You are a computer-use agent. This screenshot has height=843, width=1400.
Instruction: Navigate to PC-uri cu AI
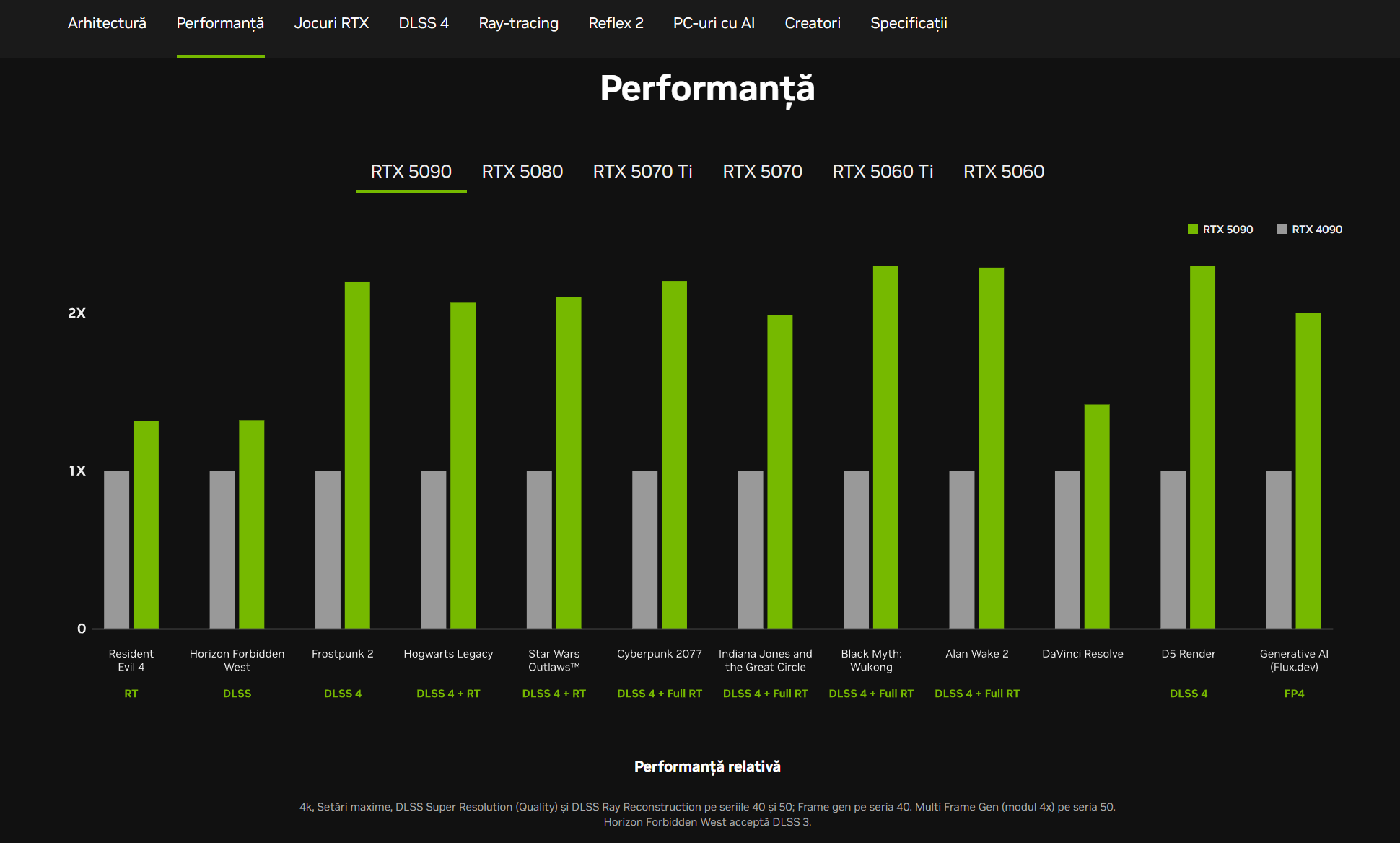pyautogui.click(x=714, y=23)
